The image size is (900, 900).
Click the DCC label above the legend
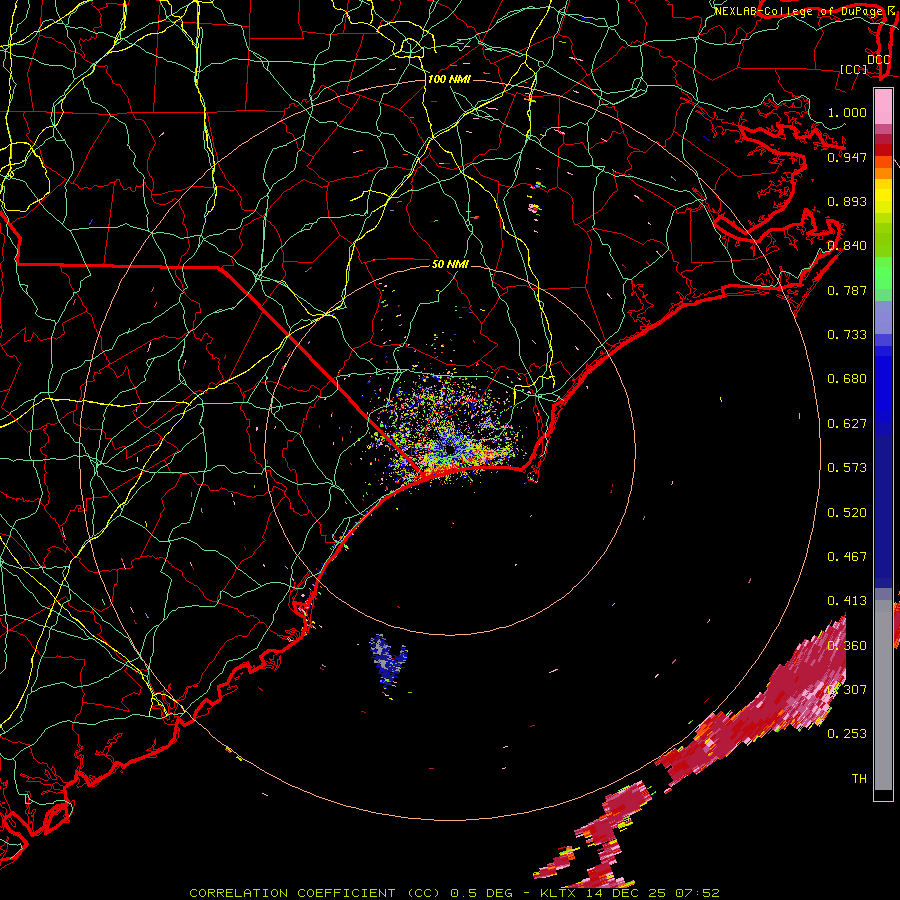(878, 59)
